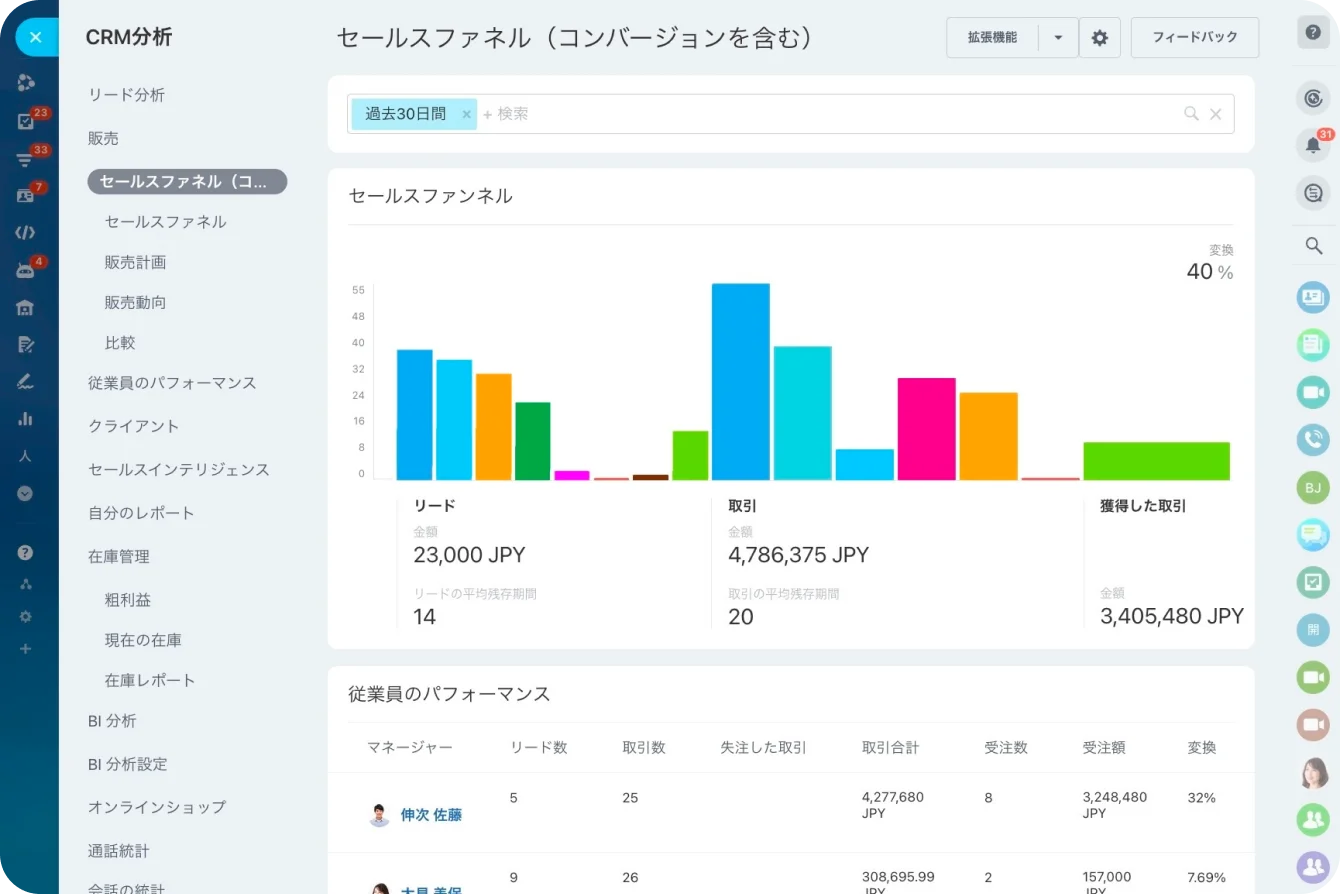Open manager link 伸次 佐藤
Image resolution: width=1340 pixels, height=894 pixels.
click(x=431, y=815)
